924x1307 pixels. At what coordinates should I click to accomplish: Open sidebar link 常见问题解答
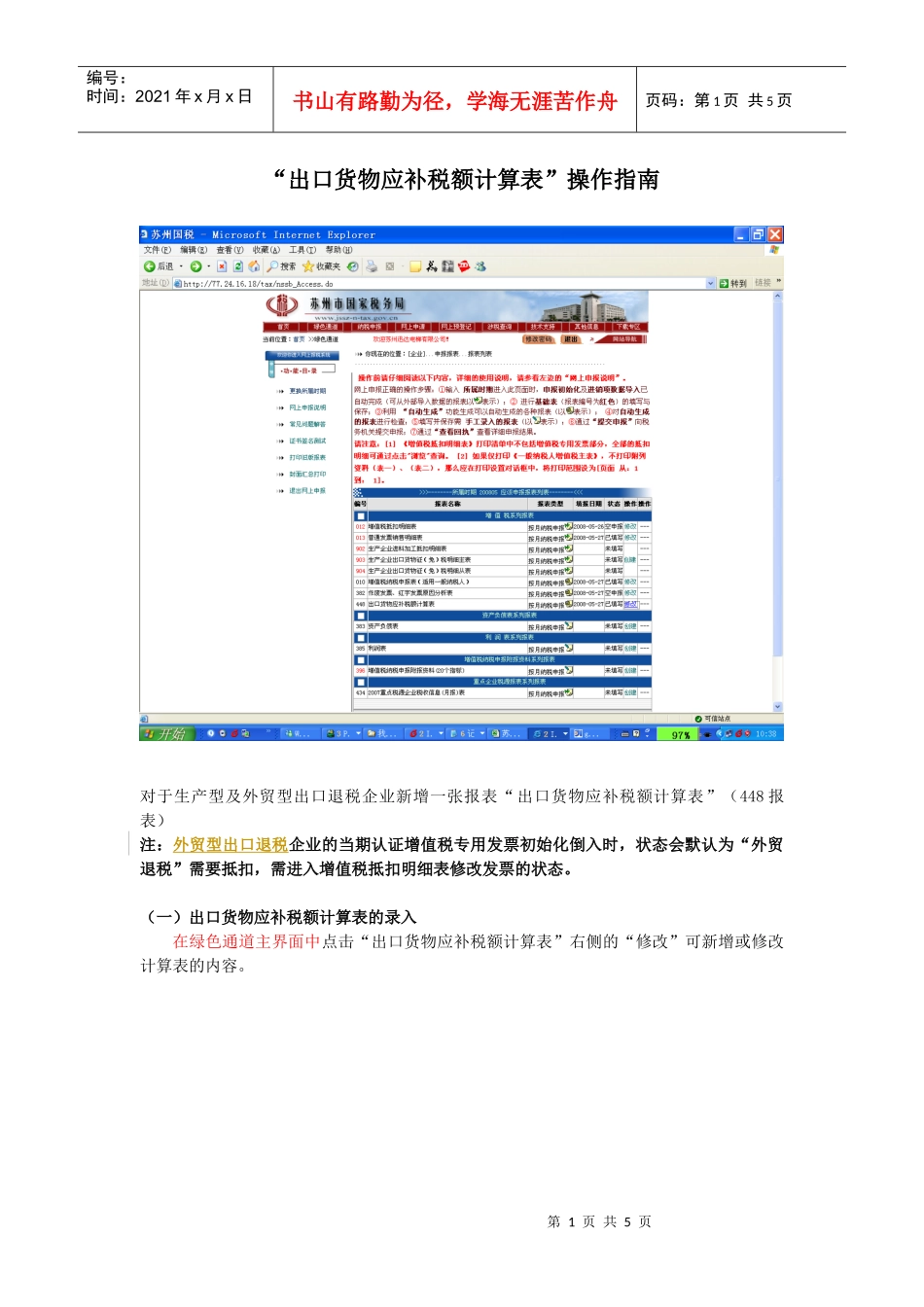tap(307, 424)
